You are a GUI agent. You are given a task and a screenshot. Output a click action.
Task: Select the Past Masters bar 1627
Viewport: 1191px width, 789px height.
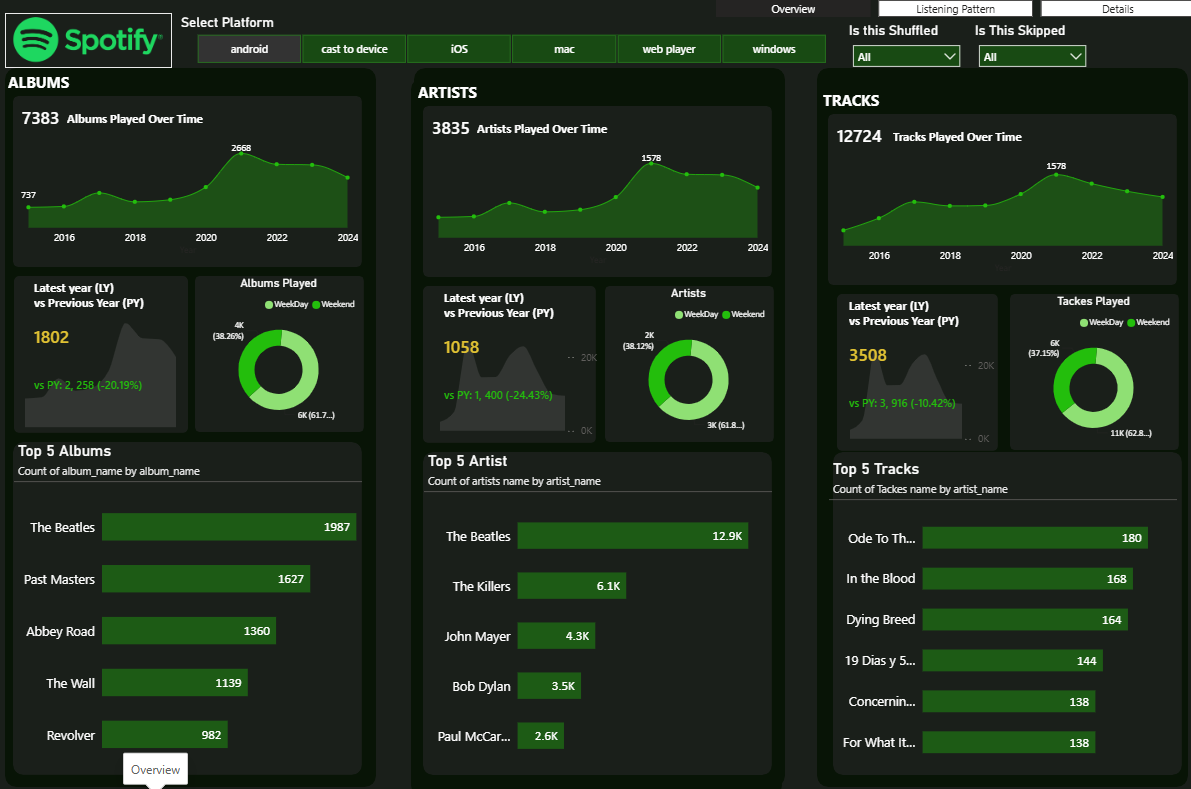point(206,579)
